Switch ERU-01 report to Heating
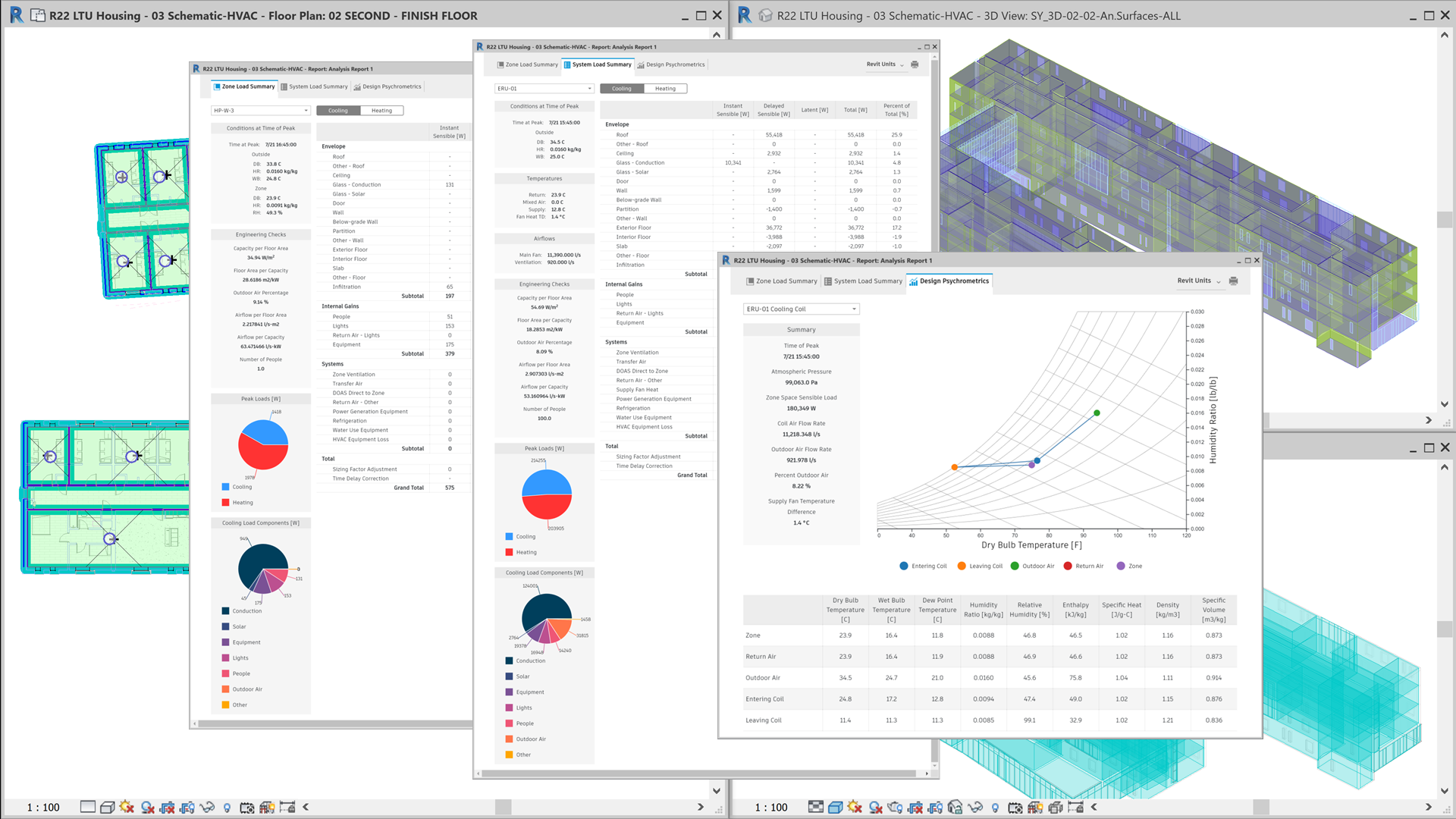The width and height of the screenshot is (1456, 819). click(665, 89)
